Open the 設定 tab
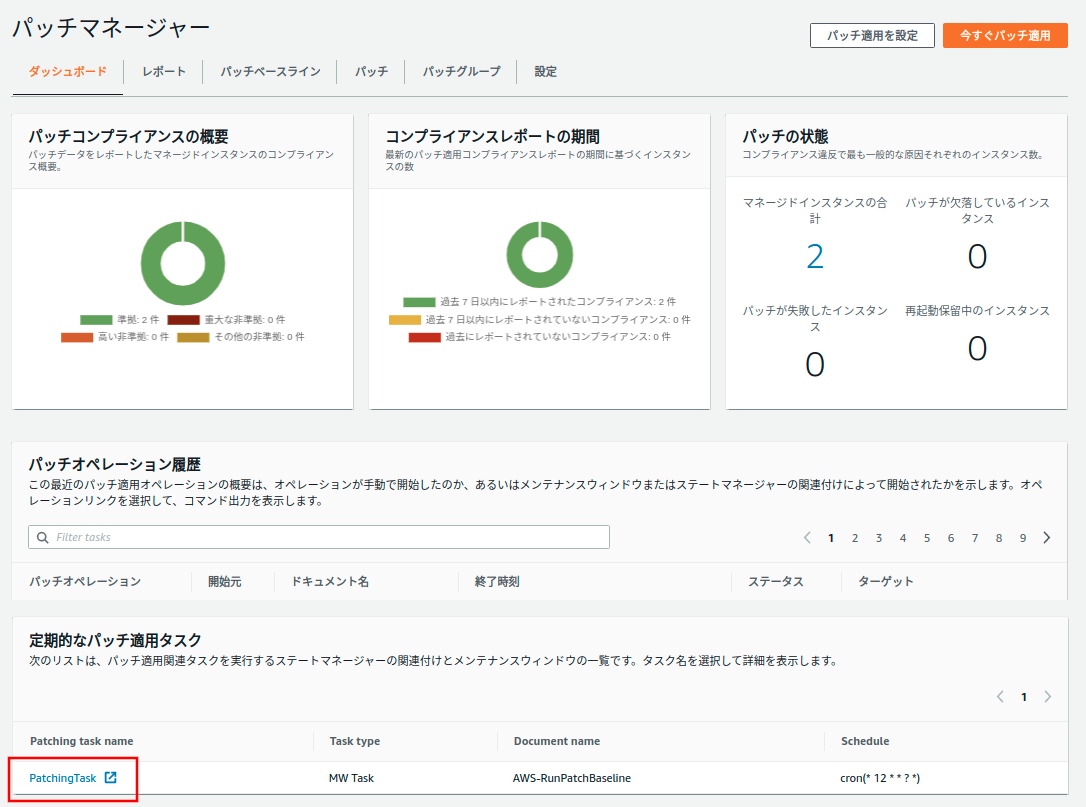Viewport: 1086px width, 807px height. point(545,72)
